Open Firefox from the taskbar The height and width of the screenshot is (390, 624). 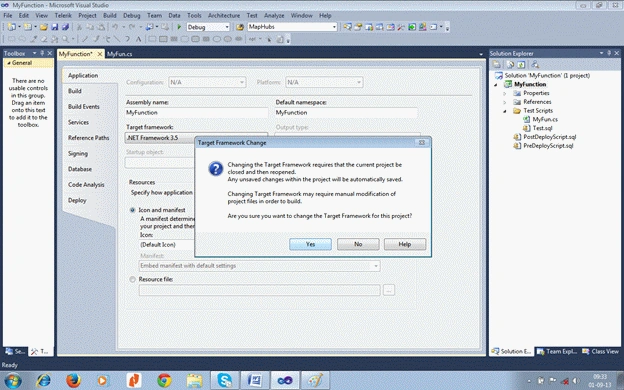click(x=73, y=380)
